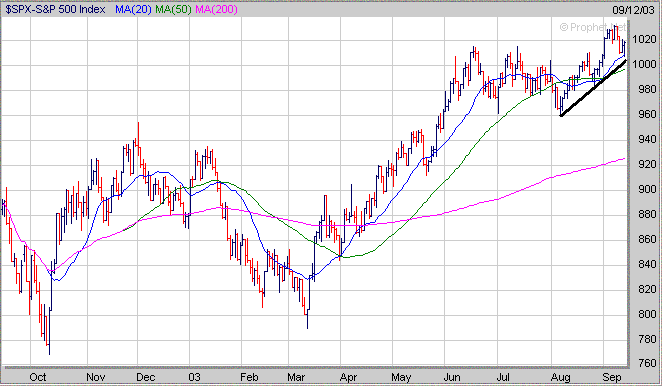This screenshot has width=662, height=386.
Task: Click the 820 price axis label
Action: (x=647, y=289)
